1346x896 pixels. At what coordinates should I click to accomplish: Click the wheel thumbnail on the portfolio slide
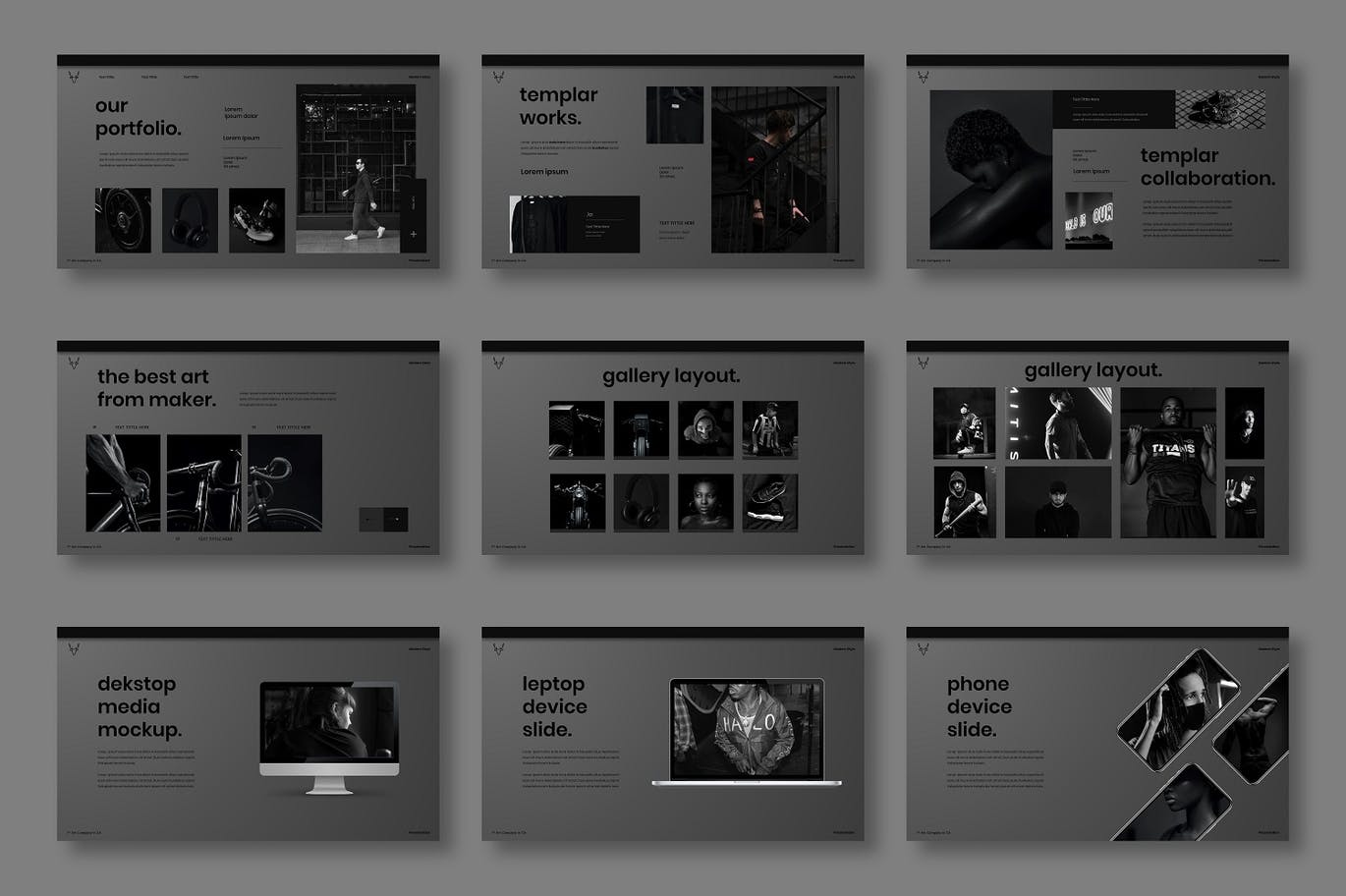123,220
